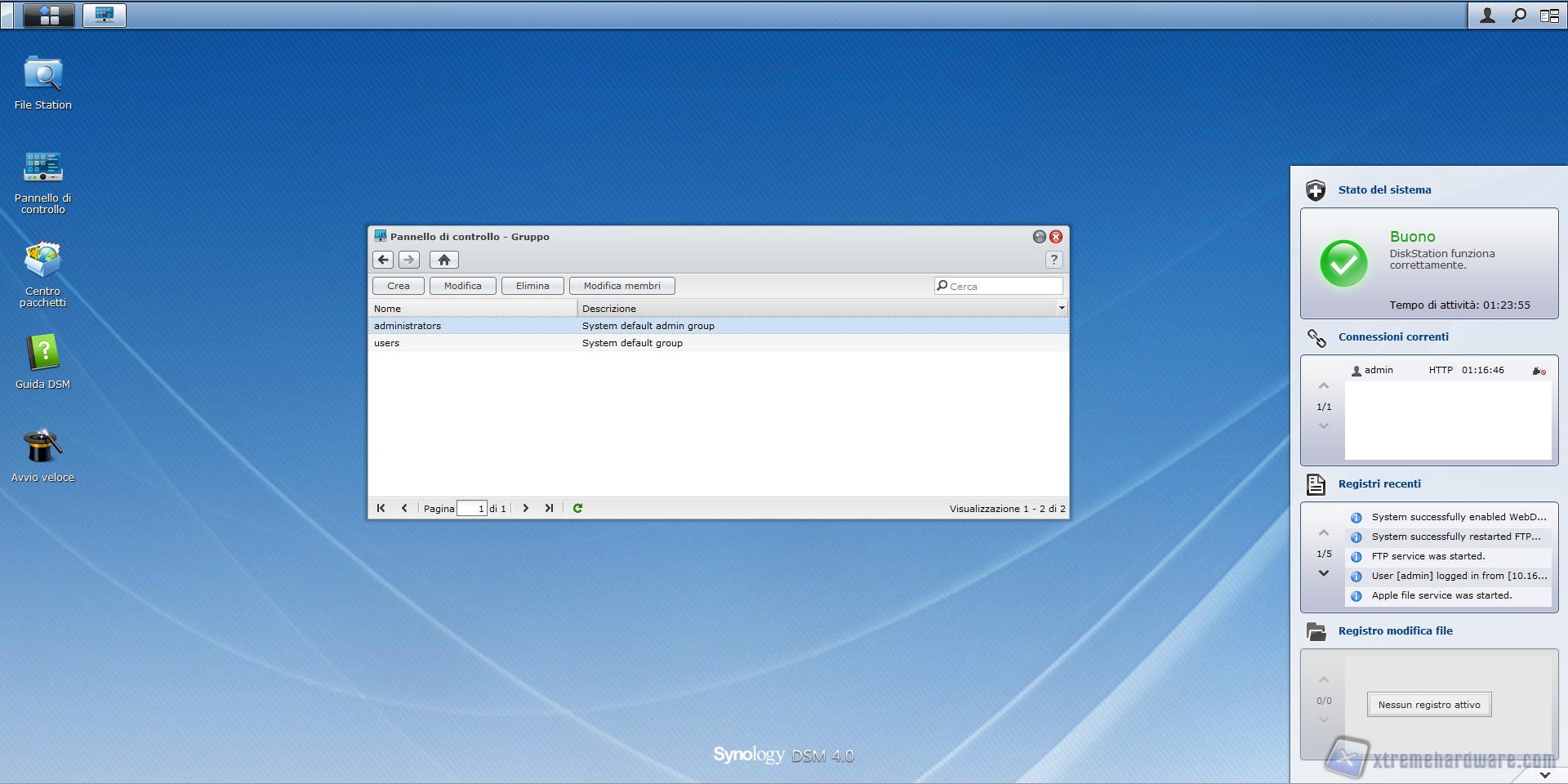Go to next page of groups
This screenshot has height=784, width=1568.
click(x=525, y=508)
